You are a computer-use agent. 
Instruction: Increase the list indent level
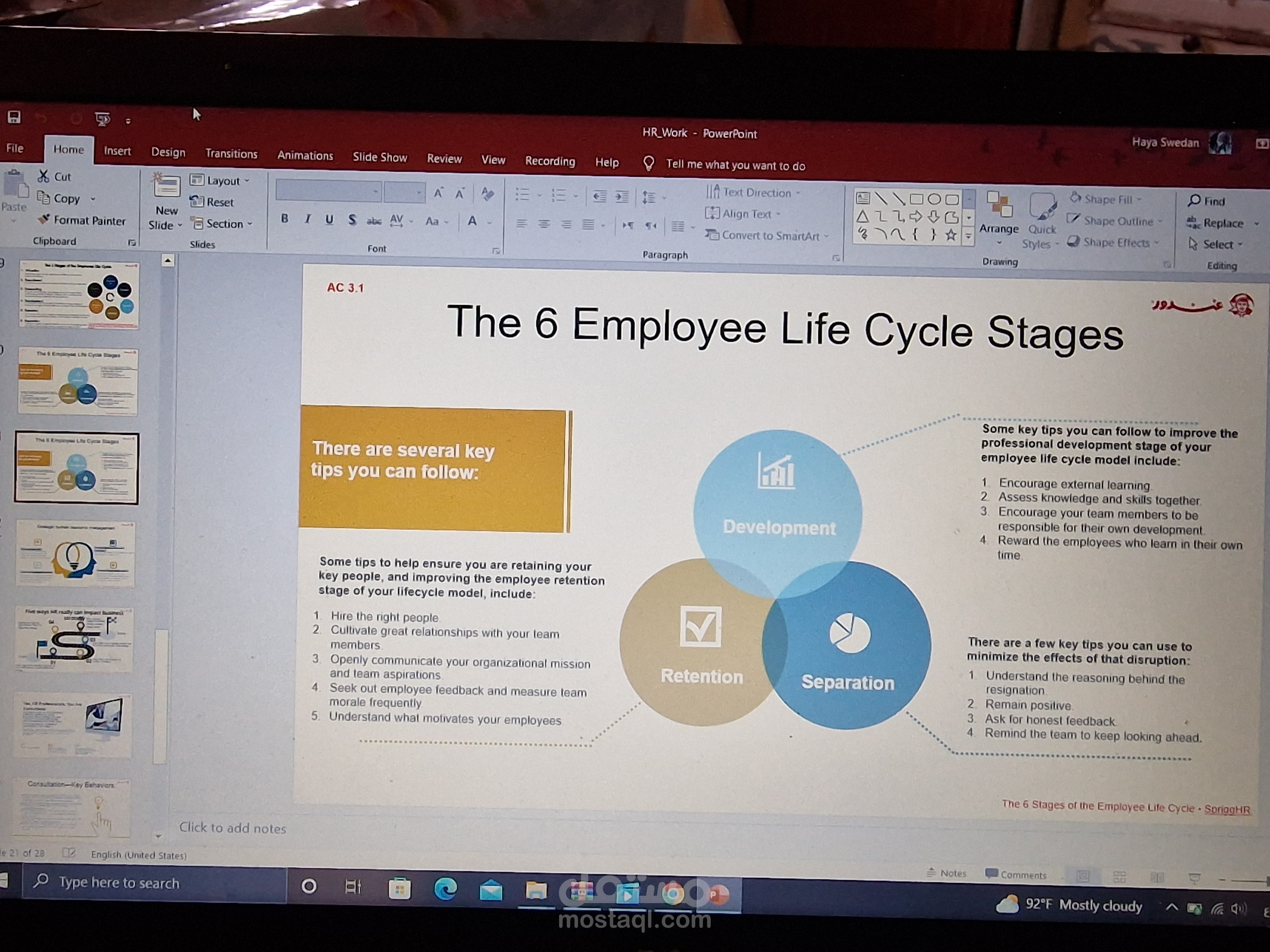[622, 197]
